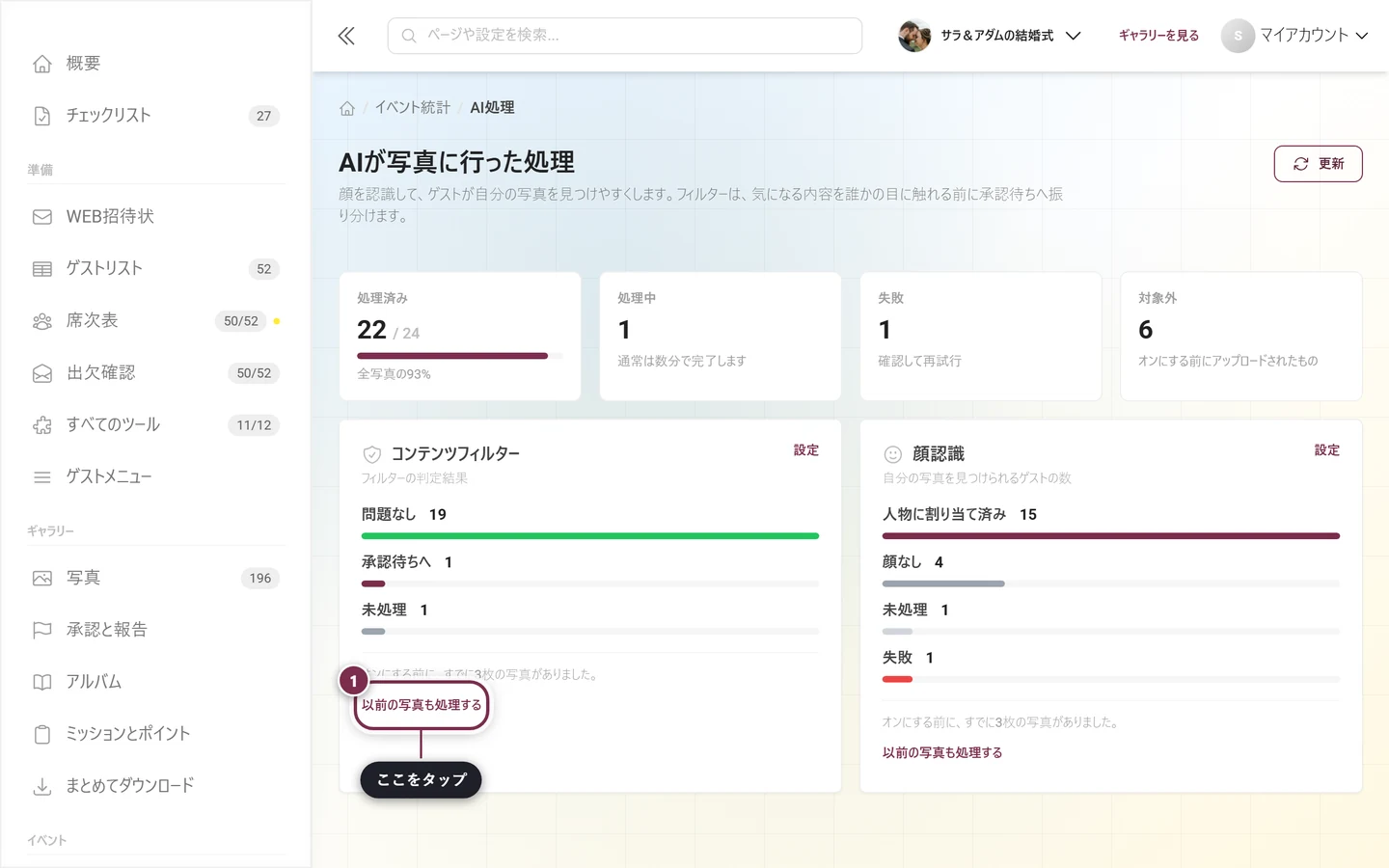Click the search magnifier icon

tap(409, 36)
